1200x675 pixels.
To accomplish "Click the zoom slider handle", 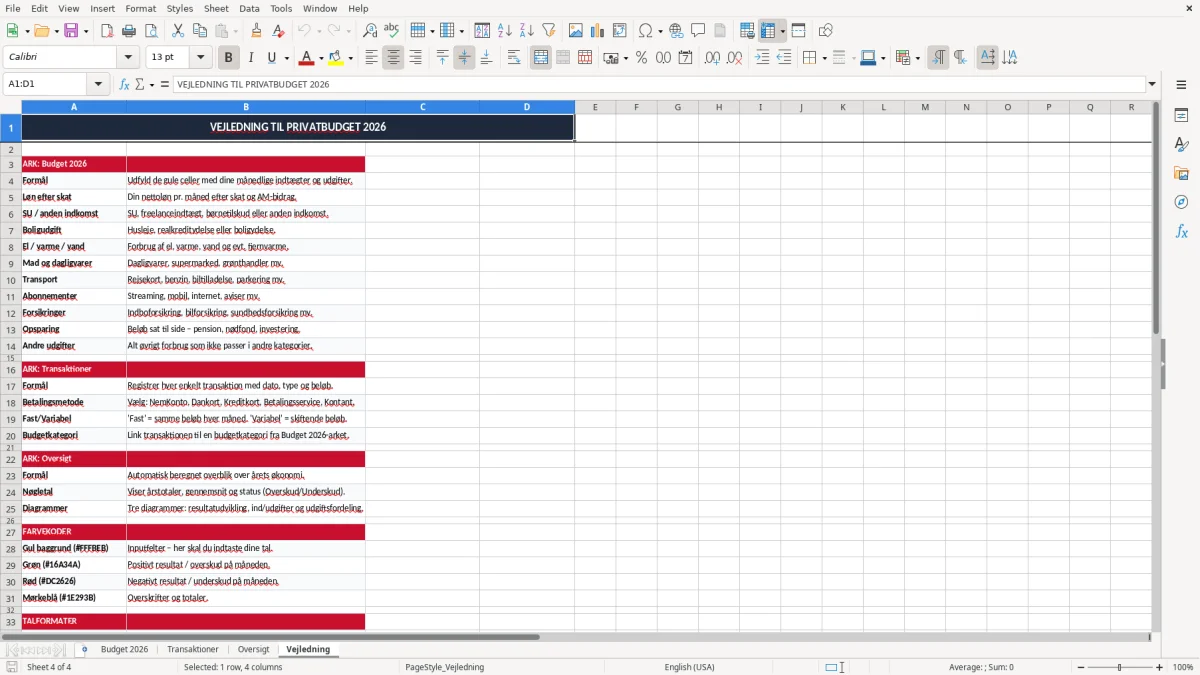I will [x=1119, y=667].
